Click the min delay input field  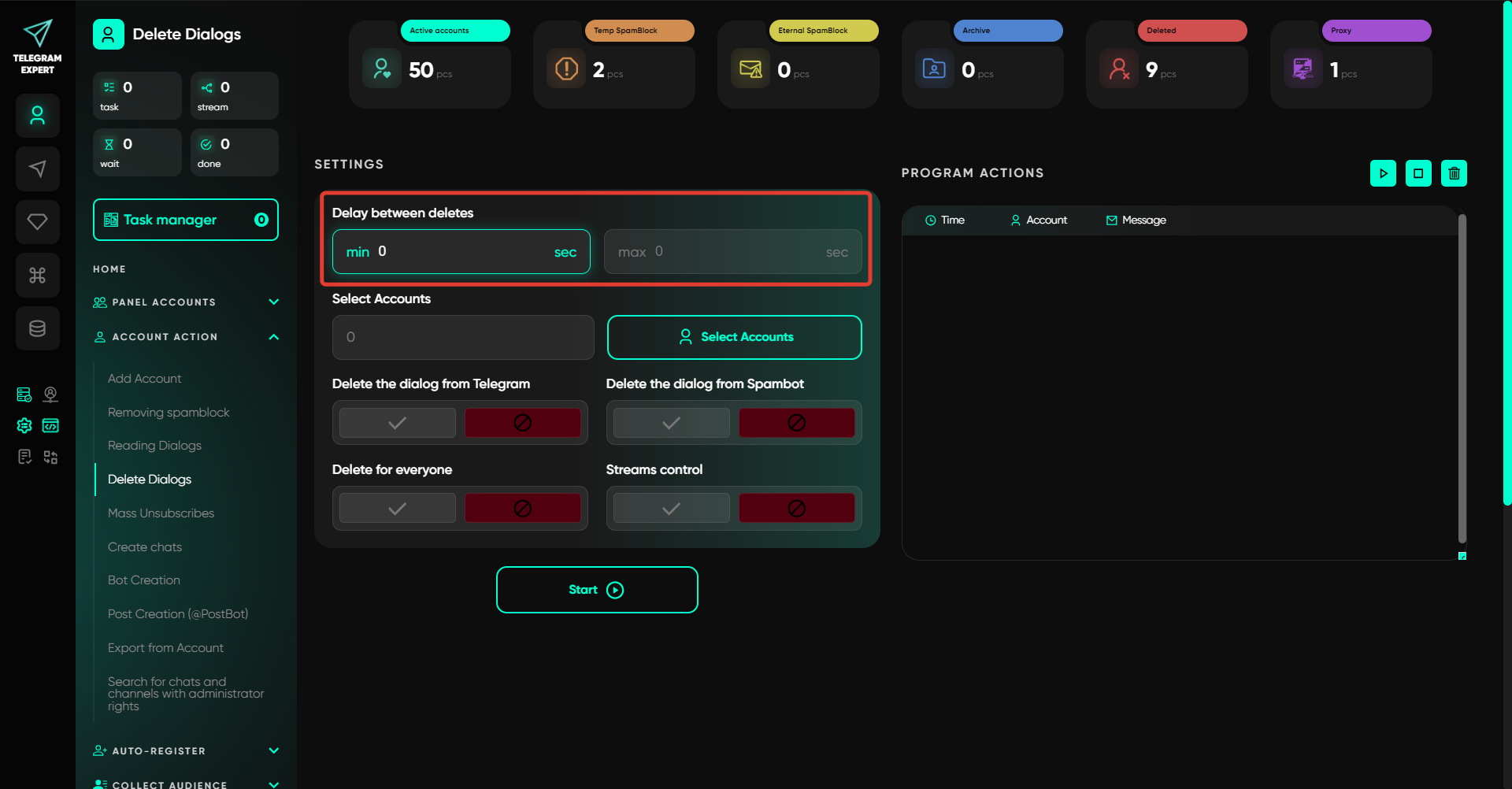click(x=461, y=252)
